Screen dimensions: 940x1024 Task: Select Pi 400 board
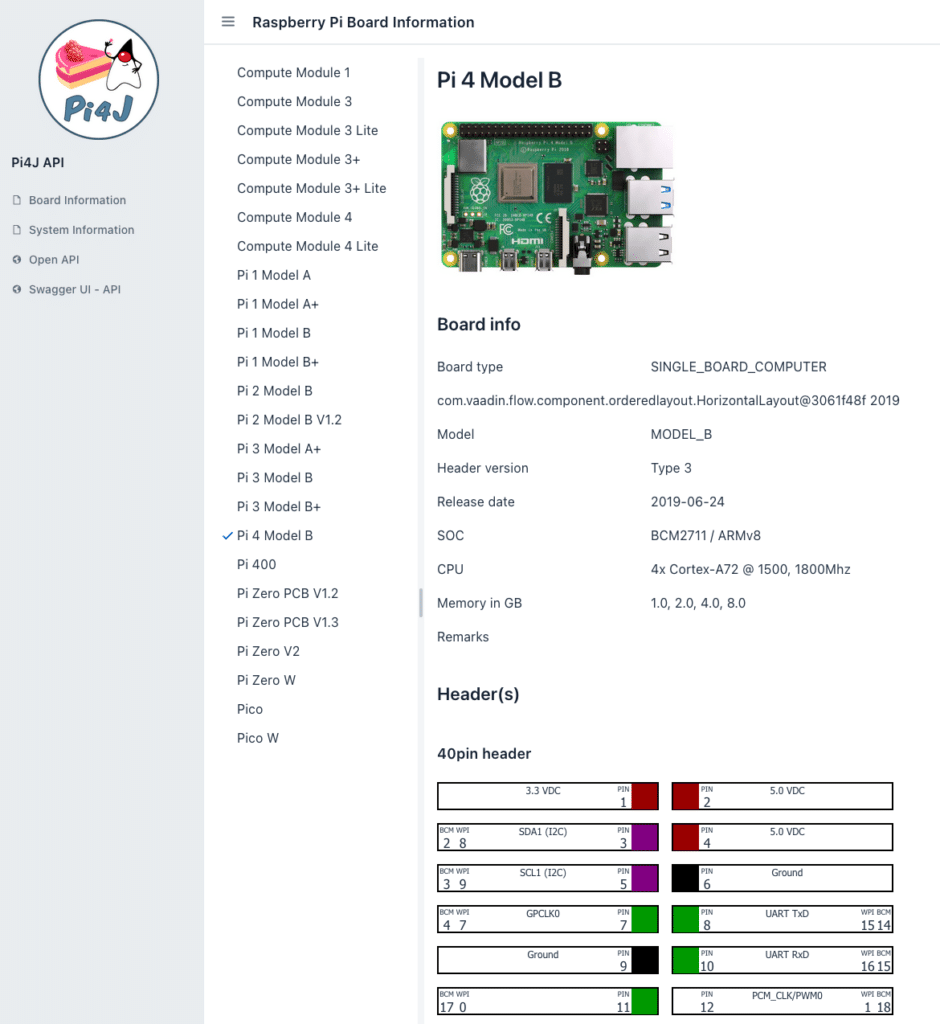click(x=256, y=564)
